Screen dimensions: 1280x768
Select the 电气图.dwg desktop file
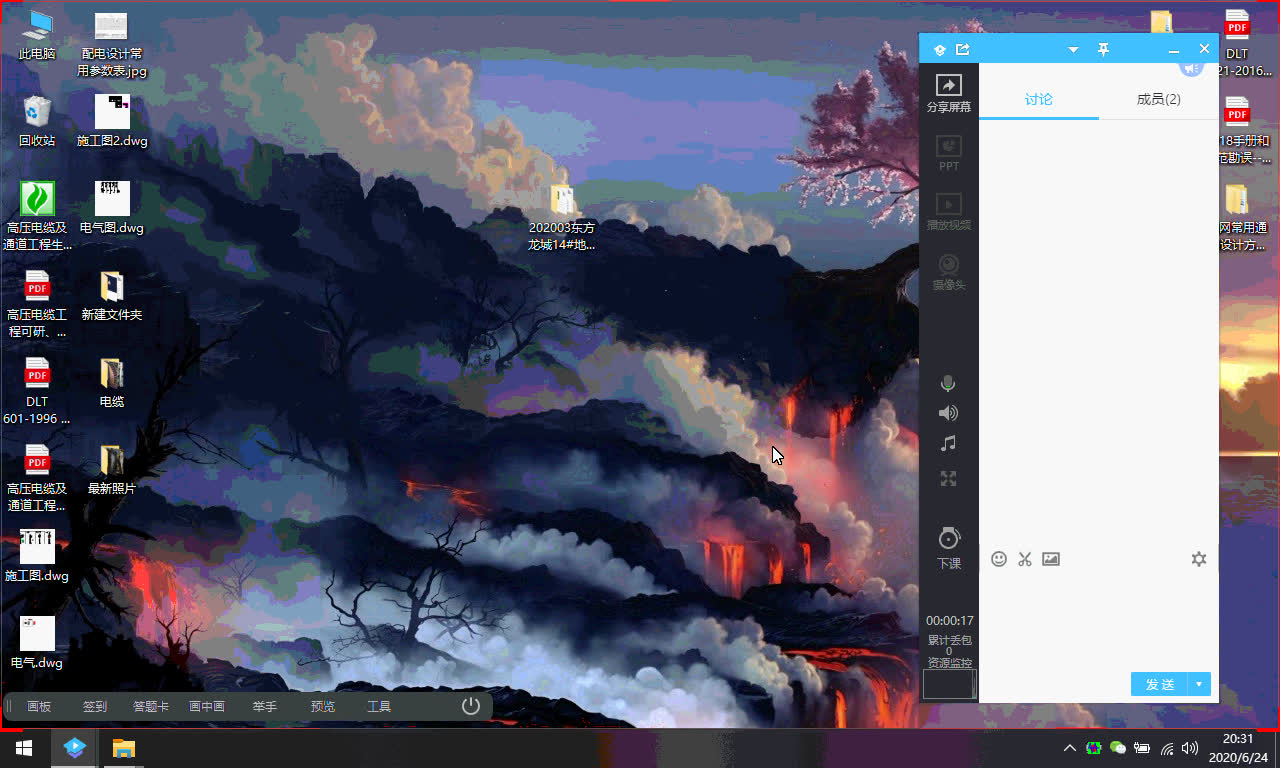pyautogui.click(x=112, y=209)
